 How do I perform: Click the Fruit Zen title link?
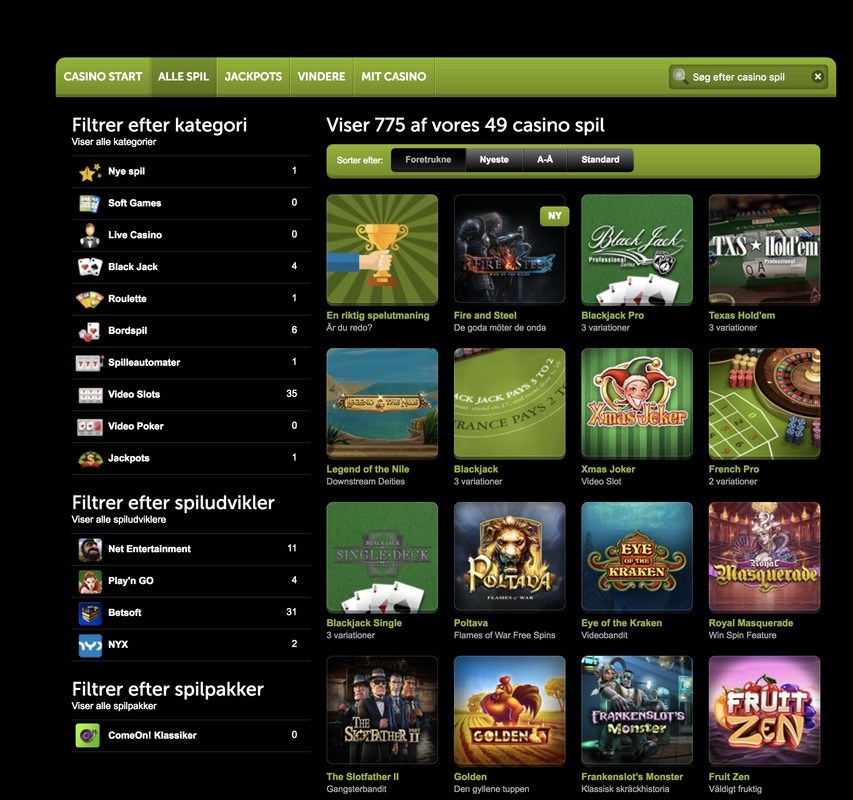729,777
